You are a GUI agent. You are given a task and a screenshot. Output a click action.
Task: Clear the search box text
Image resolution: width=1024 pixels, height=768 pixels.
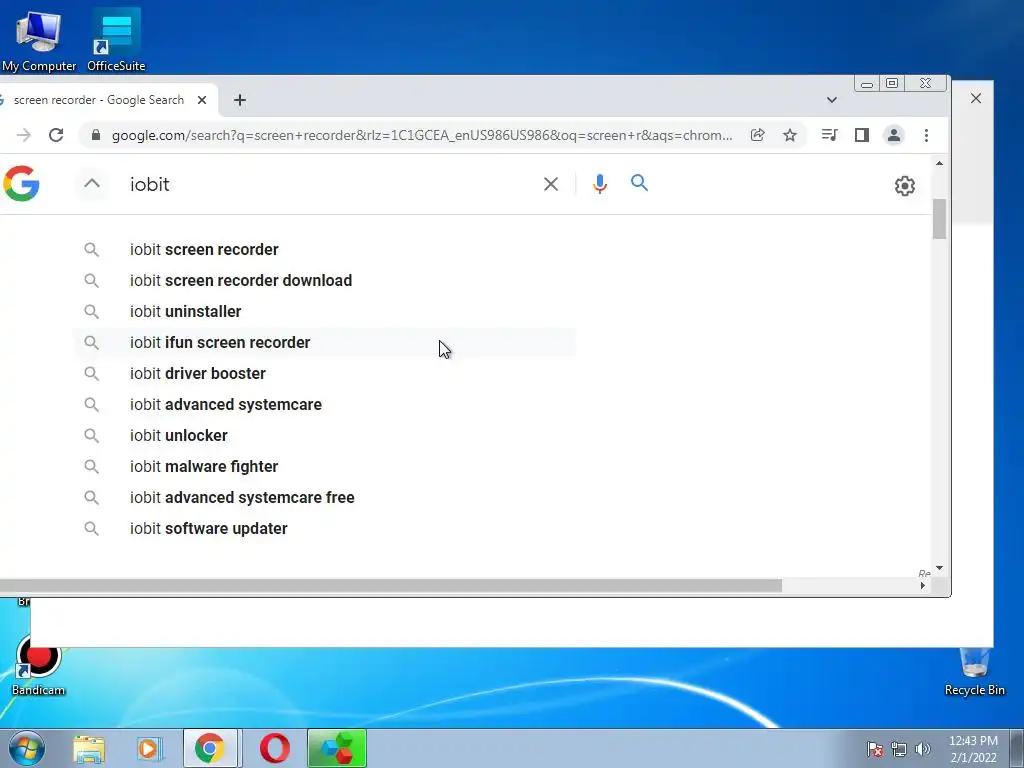pos(551,184)
